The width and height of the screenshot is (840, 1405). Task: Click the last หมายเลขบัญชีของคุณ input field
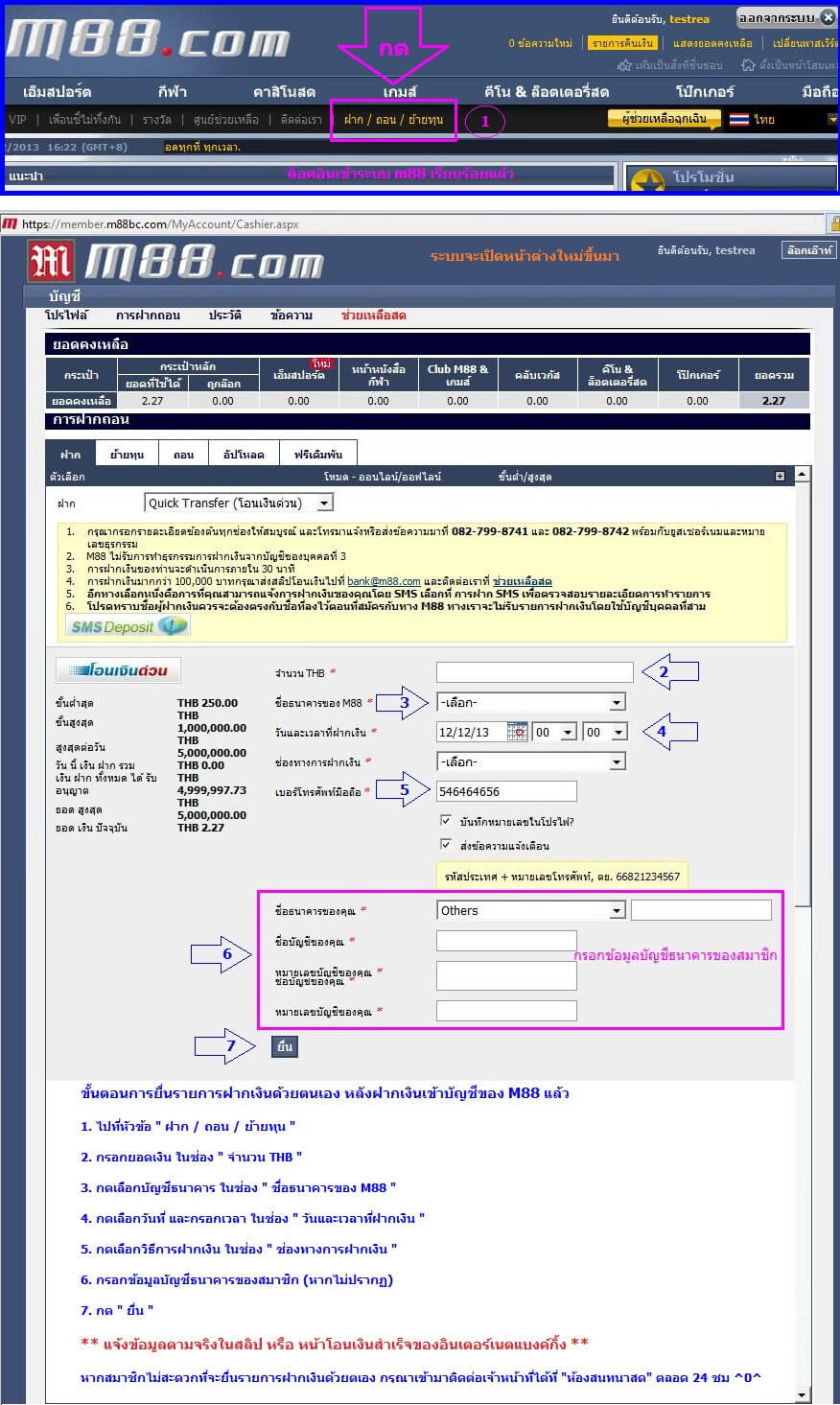click(x=506, y=1010)
